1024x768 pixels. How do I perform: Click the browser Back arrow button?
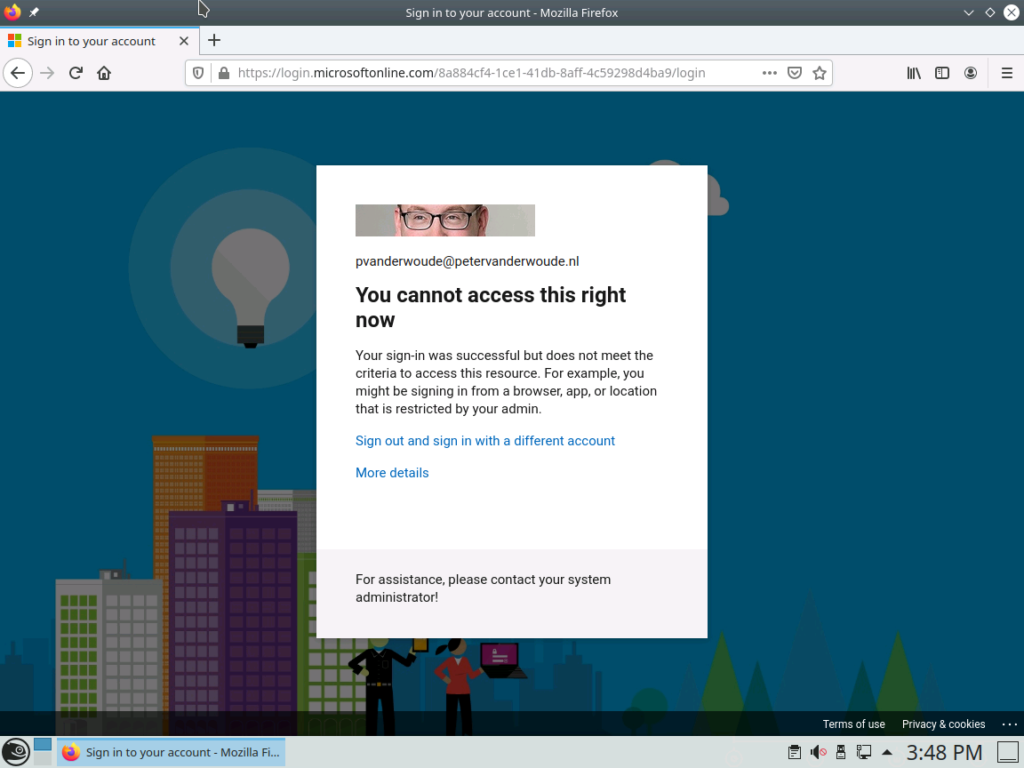point(17,73)
